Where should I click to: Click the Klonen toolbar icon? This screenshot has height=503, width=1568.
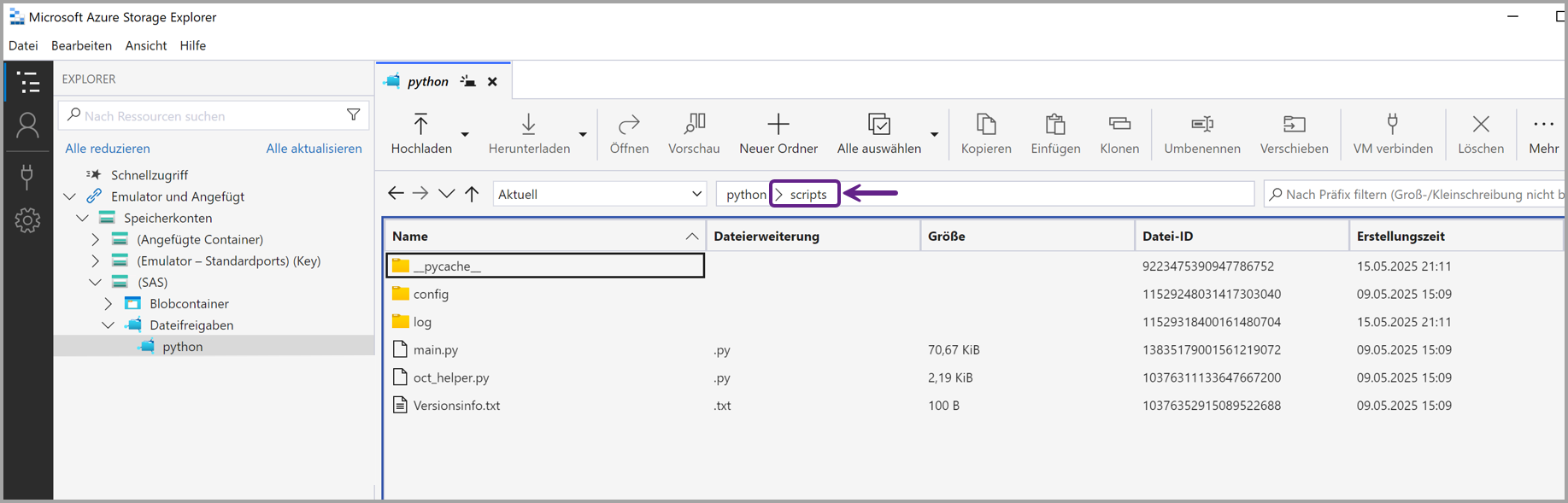pyautogui.click(x=1119, y=125)
